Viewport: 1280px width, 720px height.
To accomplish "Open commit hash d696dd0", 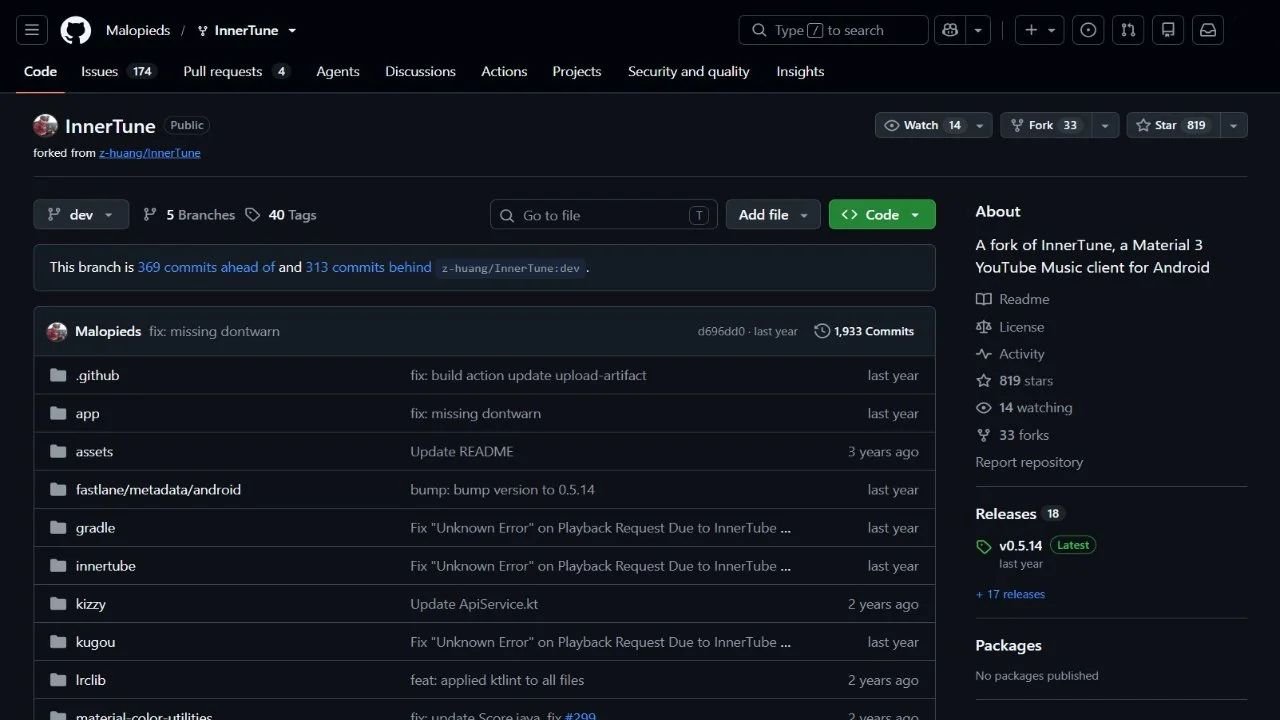I will pos(721,331).
